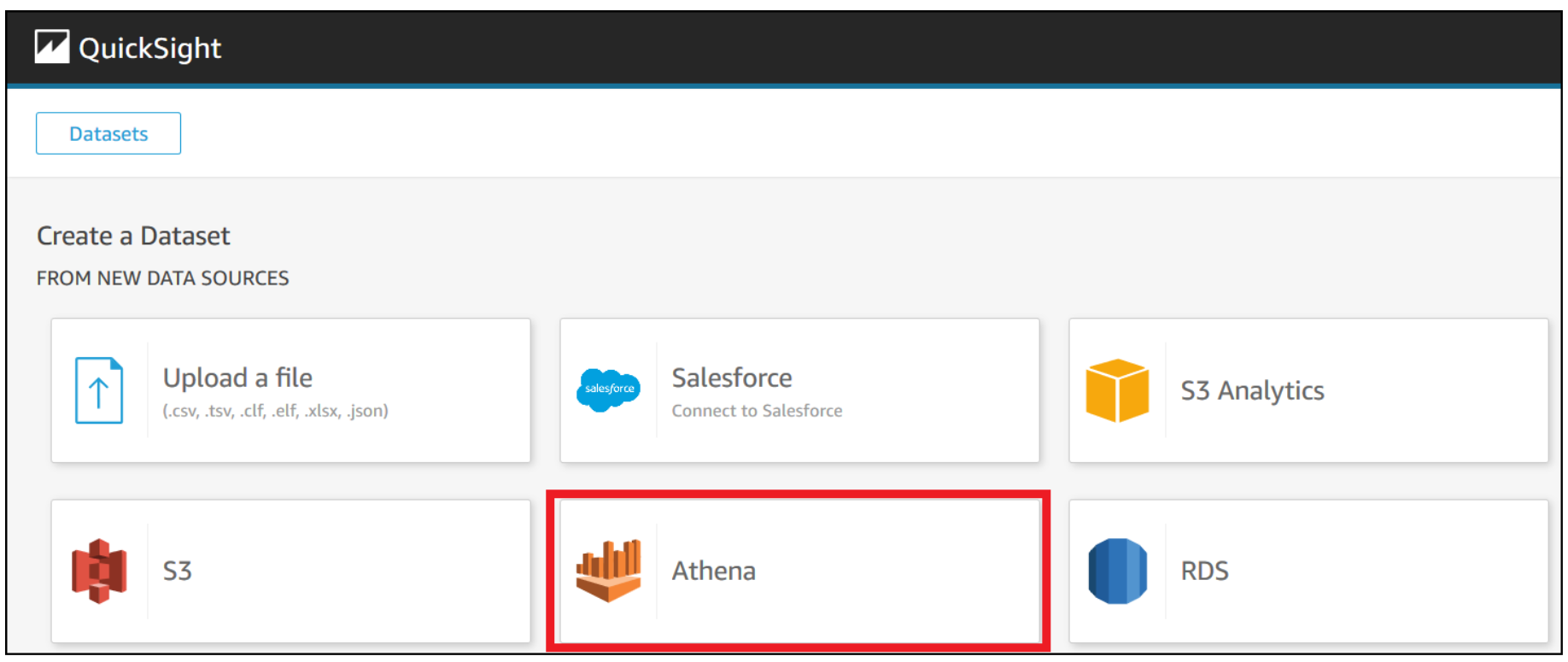Pick the S3 Analytics data source
1568x662 pixels.
(x=1308, y=390)
